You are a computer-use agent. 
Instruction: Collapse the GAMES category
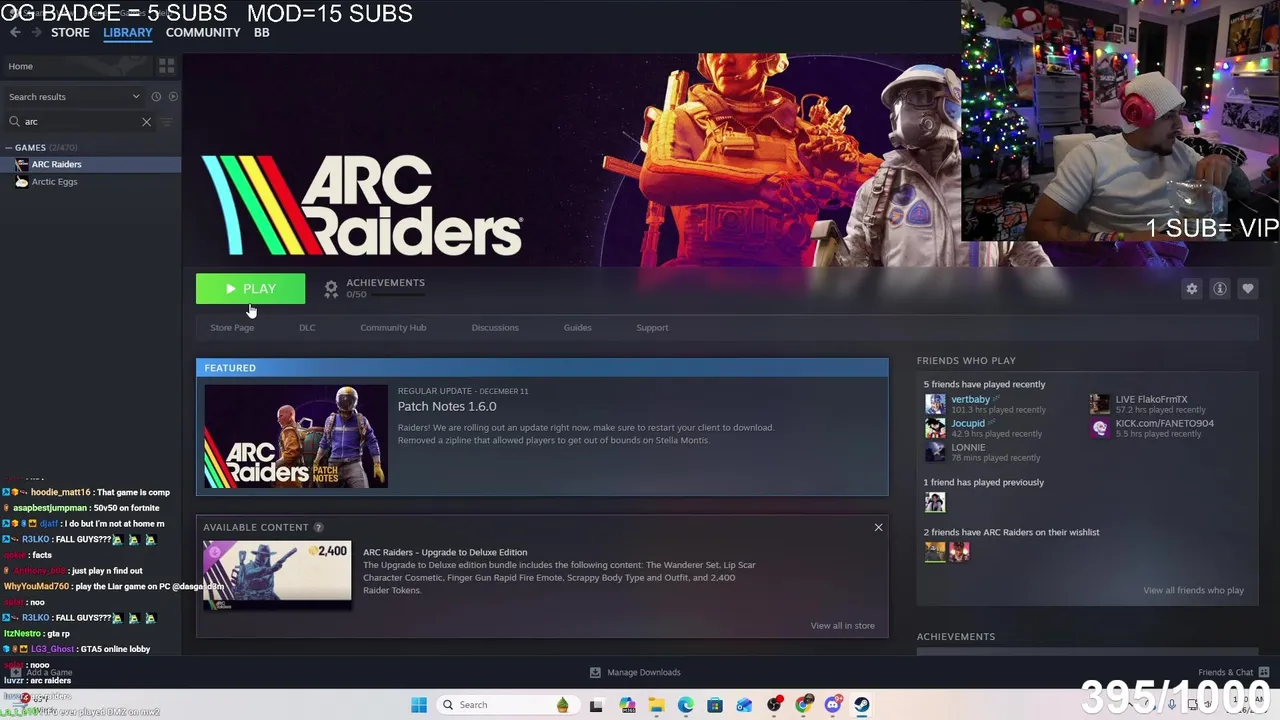pyautogui.click(x=8, y=148)
